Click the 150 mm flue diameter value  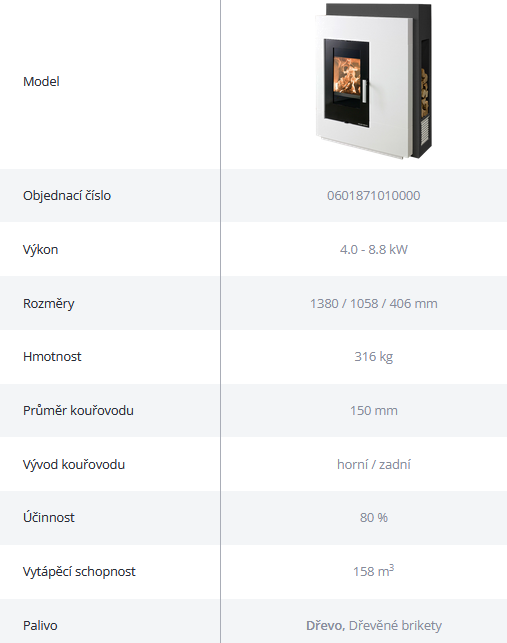pyautogui.click(x=374, y=410)
